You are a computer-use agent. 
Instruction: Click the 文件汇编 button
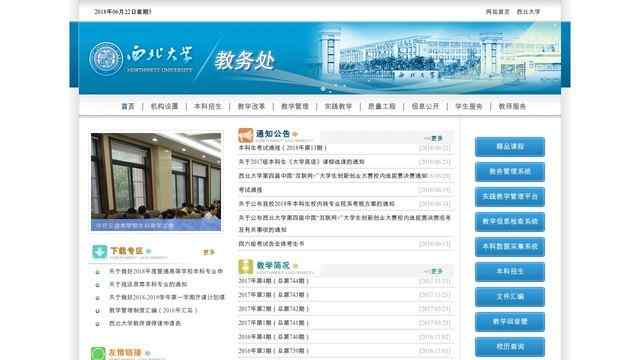coord(510,297)
